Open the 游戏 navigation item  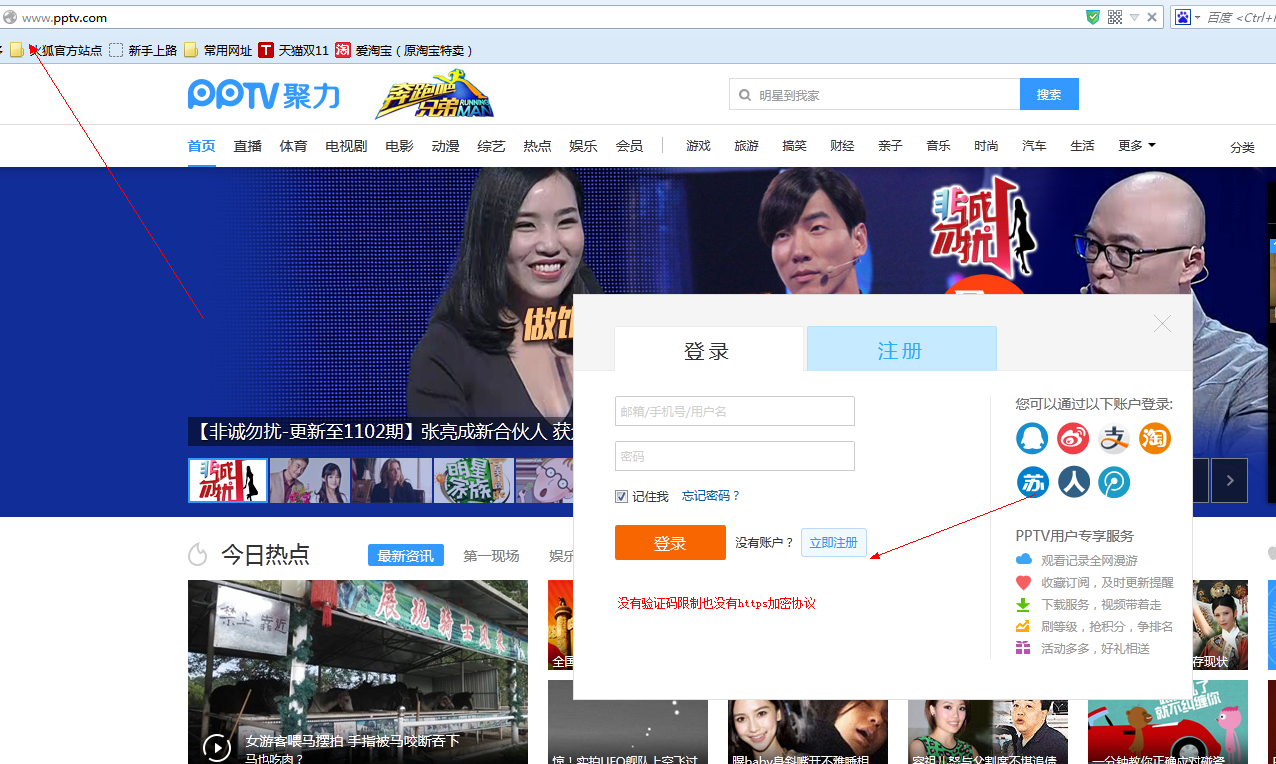pyautogui.click(x=698, y=146)
